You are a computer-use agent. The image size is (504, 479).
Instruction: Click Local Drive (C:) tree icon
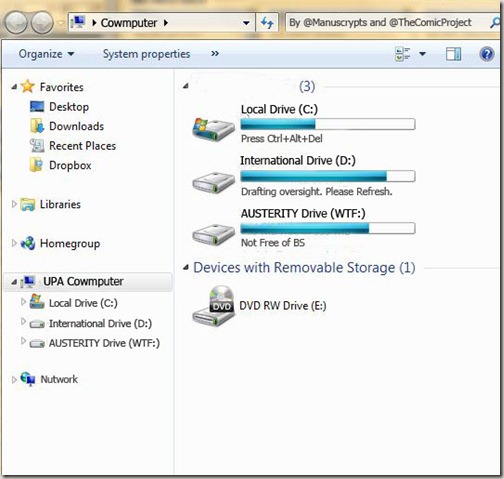pos(37,302)
